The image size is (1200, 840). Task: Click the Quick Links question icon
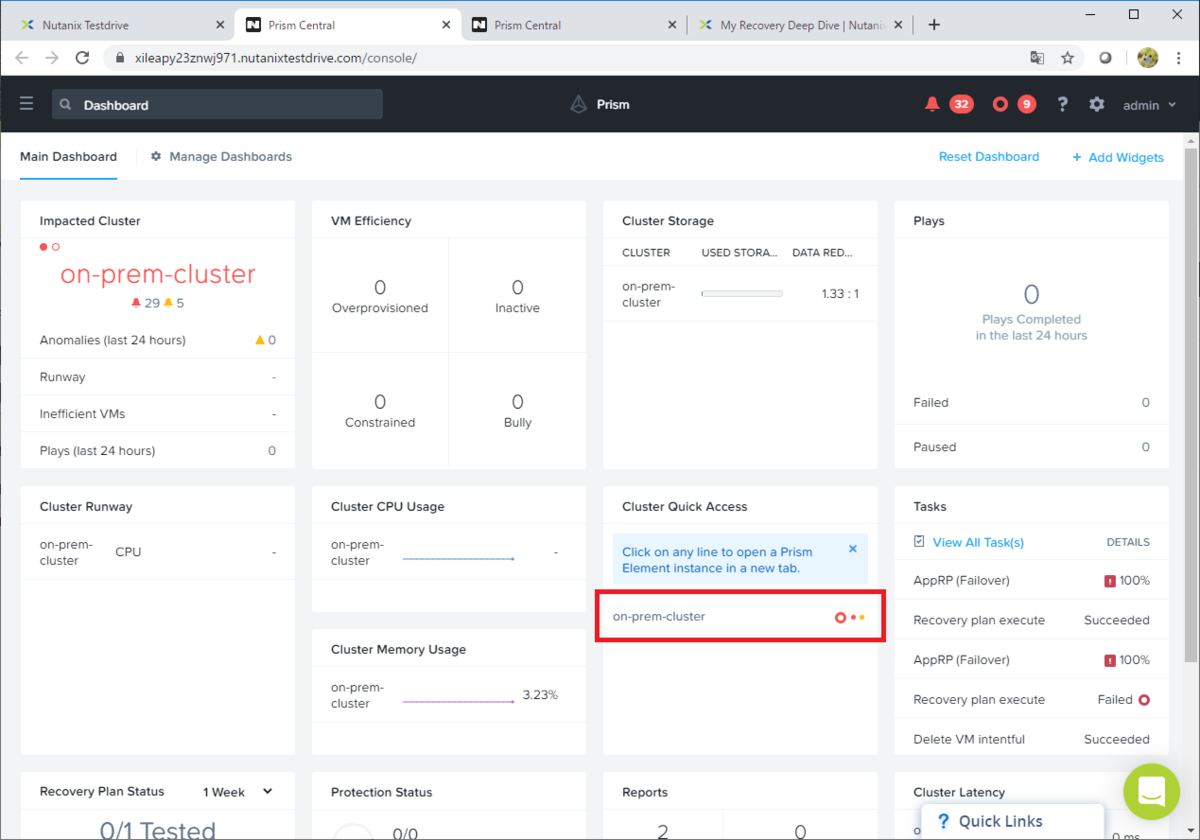(x=943, y=821)
